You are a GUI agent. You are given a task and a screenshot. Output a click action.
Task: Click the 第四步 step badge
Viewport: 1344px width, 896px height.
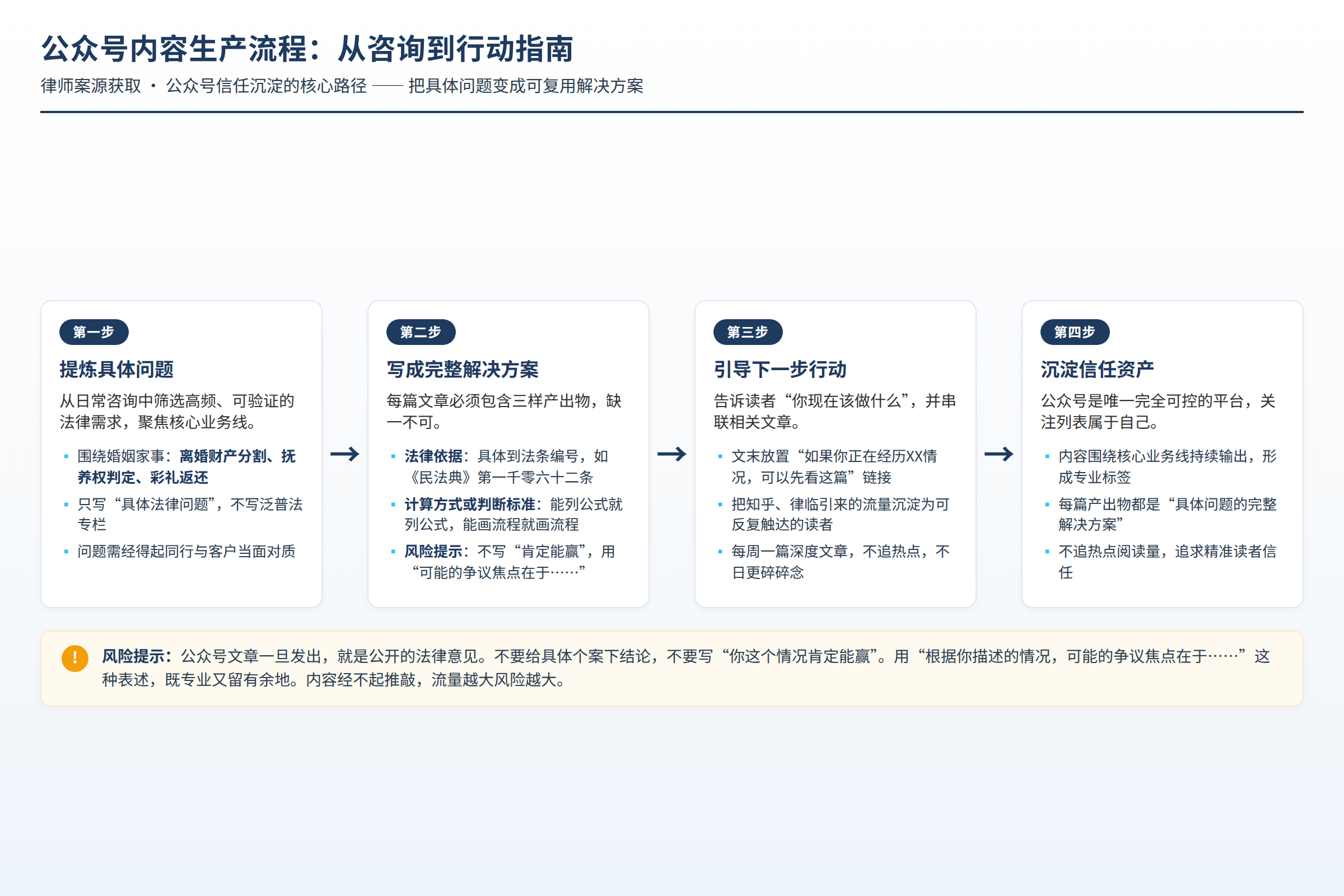point(1075,332)
